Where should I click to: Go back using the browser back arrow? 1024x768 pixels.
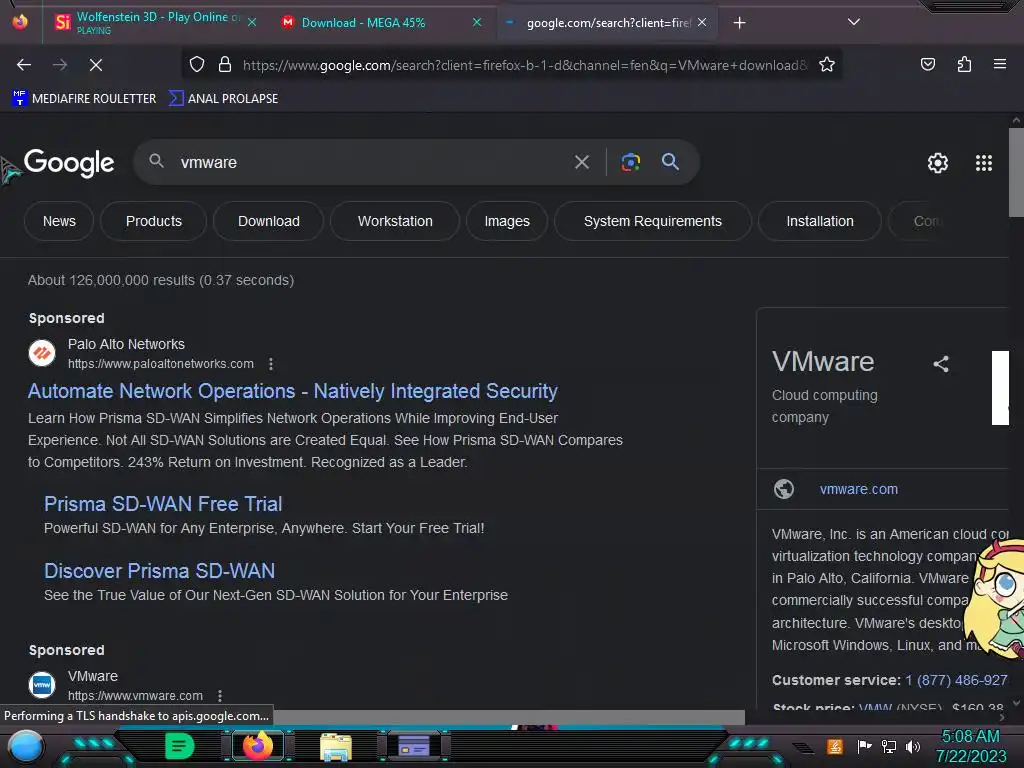(x=24, y=65)
